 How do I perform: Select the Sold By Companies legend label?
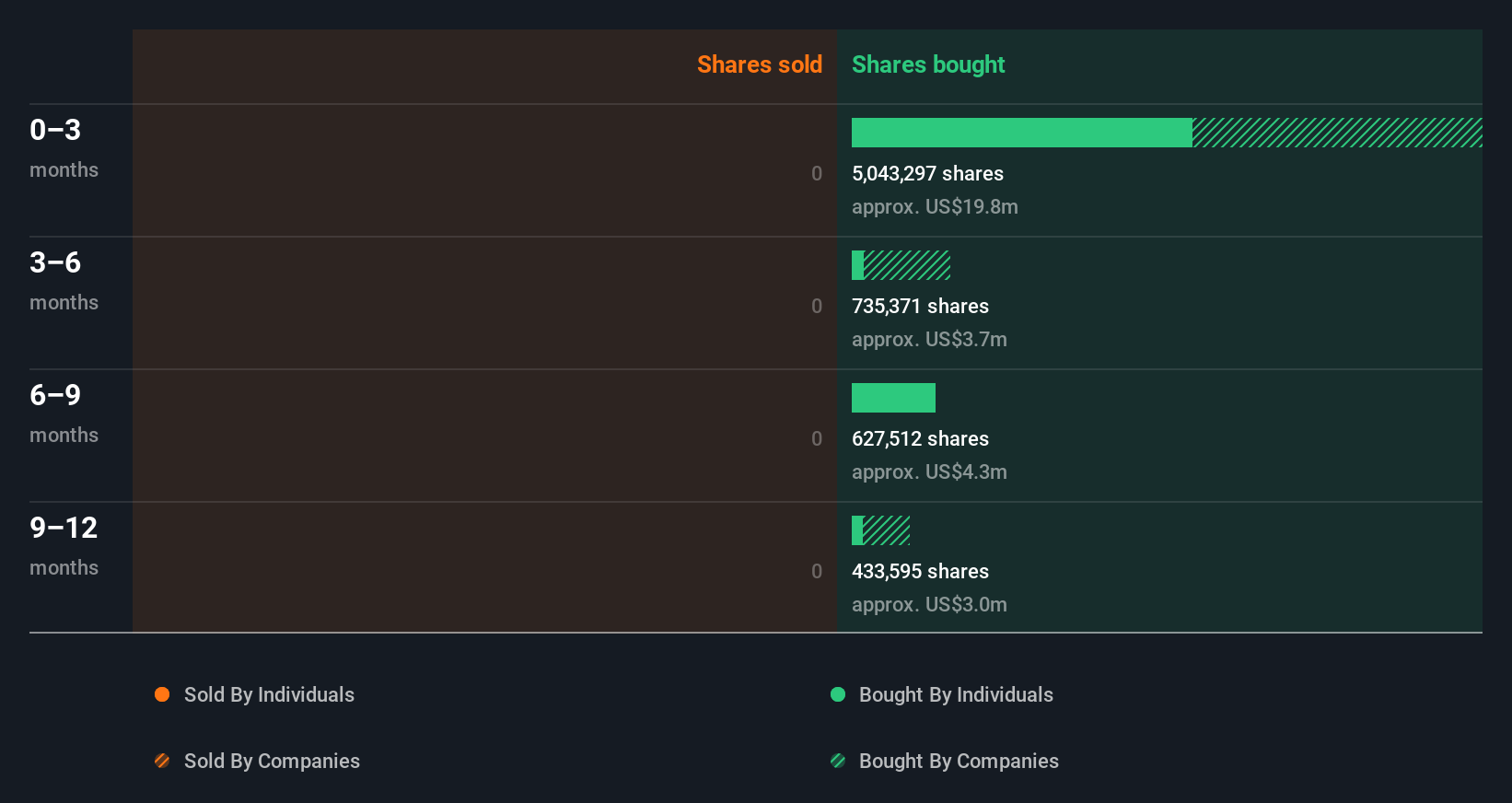(272, 761)
